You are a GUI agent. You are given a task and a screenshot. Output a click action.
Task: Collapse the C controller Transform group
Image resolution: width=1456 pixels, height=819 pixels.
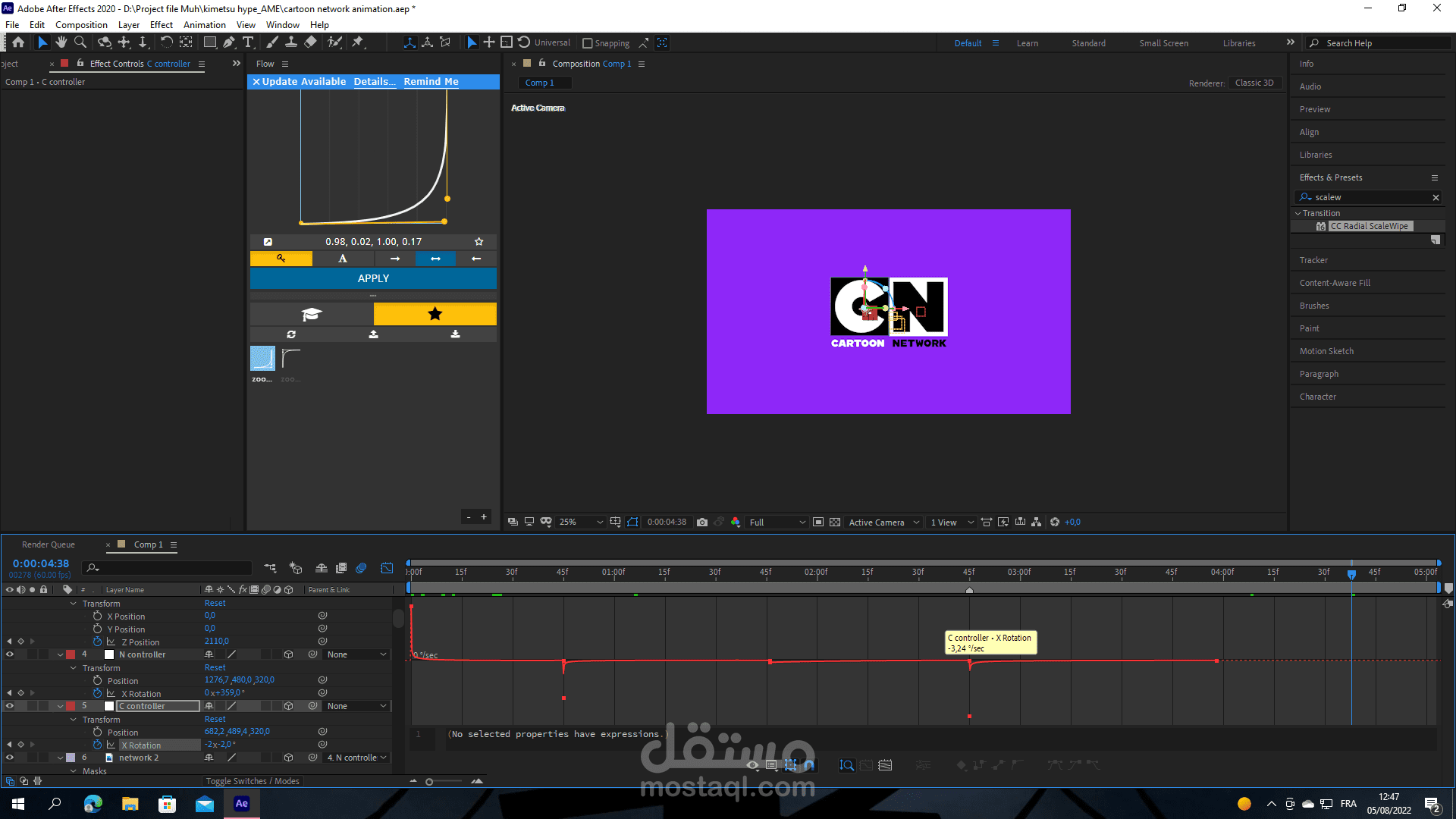pos(74,719)
